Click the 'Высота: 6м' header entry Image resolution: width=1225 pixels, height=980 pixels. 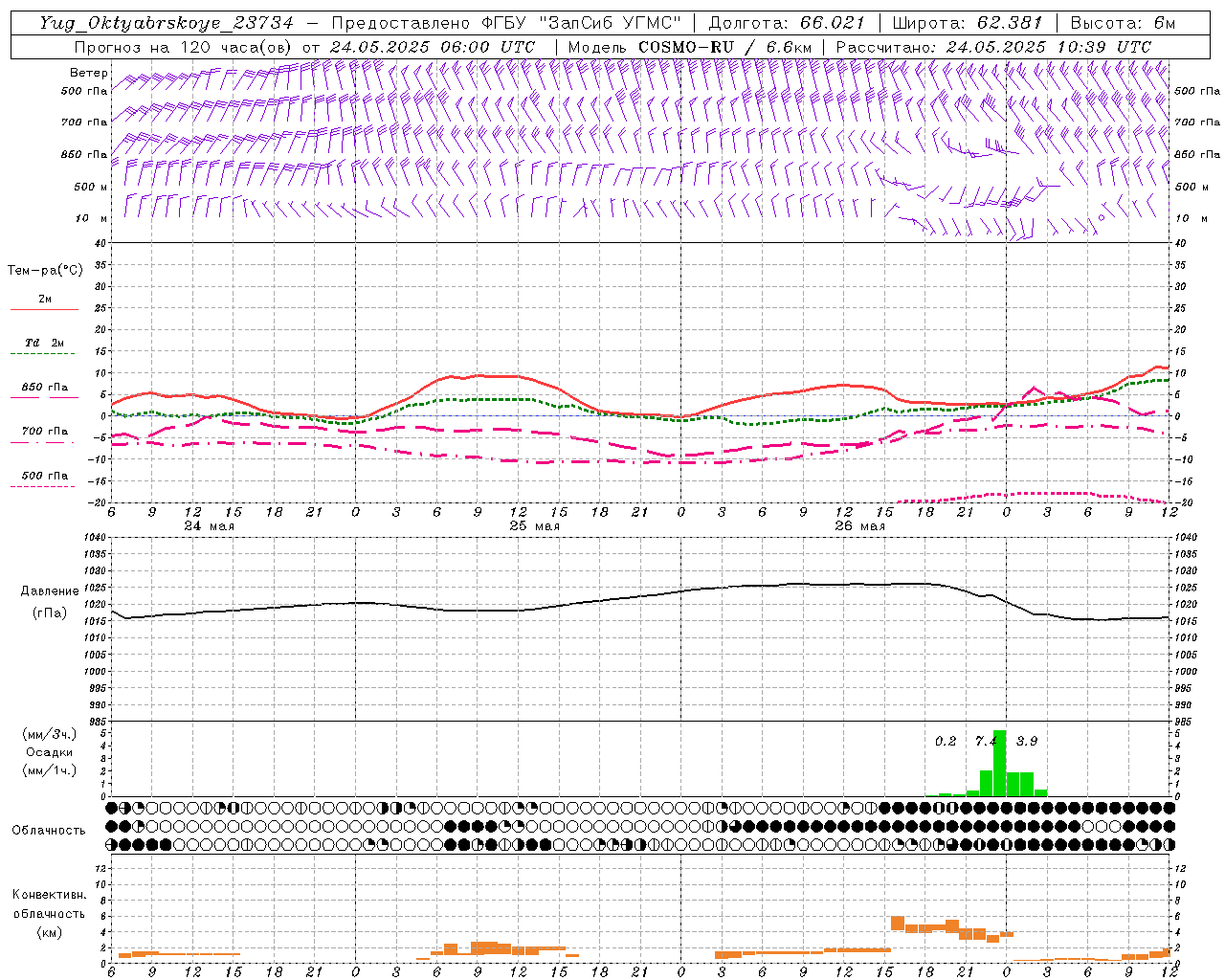(x=1123, y=23)
